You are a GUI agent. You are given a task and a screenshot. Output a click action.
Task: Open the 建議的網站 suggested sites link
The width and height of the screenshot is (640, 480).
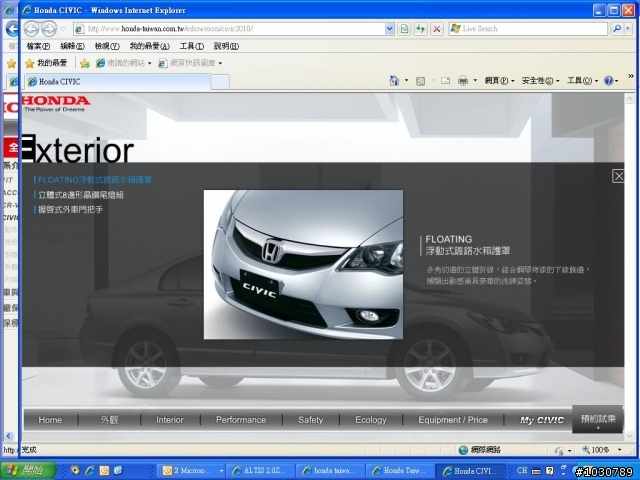click(123, 63)
